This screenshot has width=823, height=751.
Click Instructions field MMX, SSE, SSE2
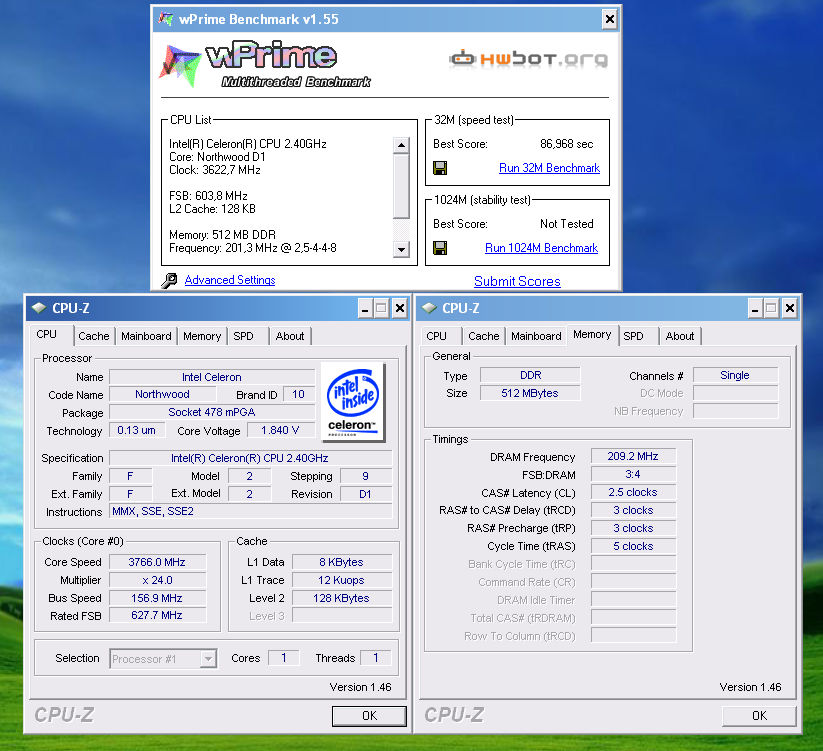(250, 511)
